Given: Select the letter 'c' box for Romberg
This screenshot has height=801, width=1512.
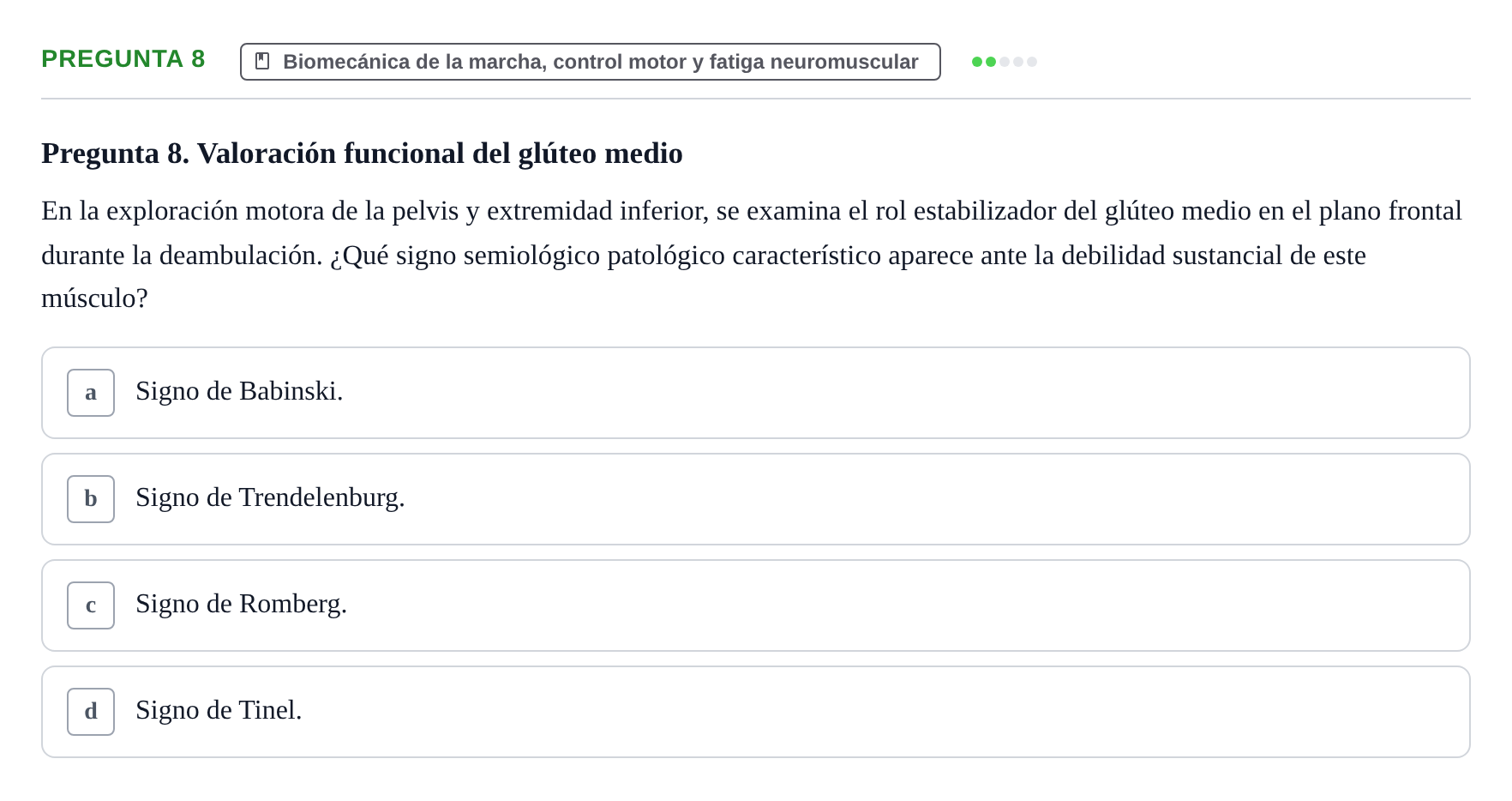Looking at the screenshot, I should tap(91, 605).
